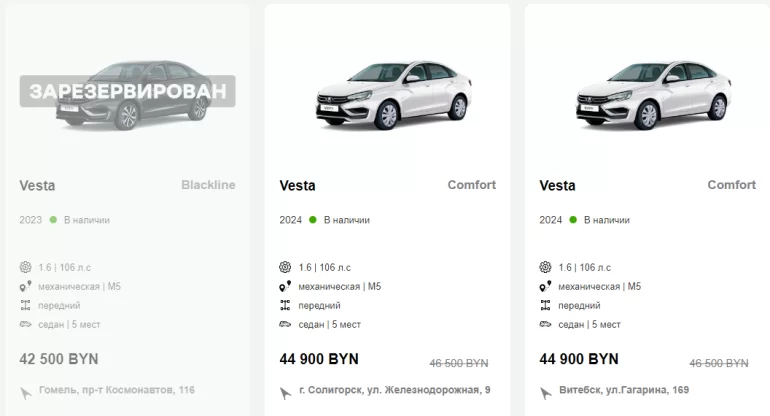Click drivetrain icon on Vitebsk Vesta card
The width and height of the screenshot is (770, 416).
coord(545,305)
